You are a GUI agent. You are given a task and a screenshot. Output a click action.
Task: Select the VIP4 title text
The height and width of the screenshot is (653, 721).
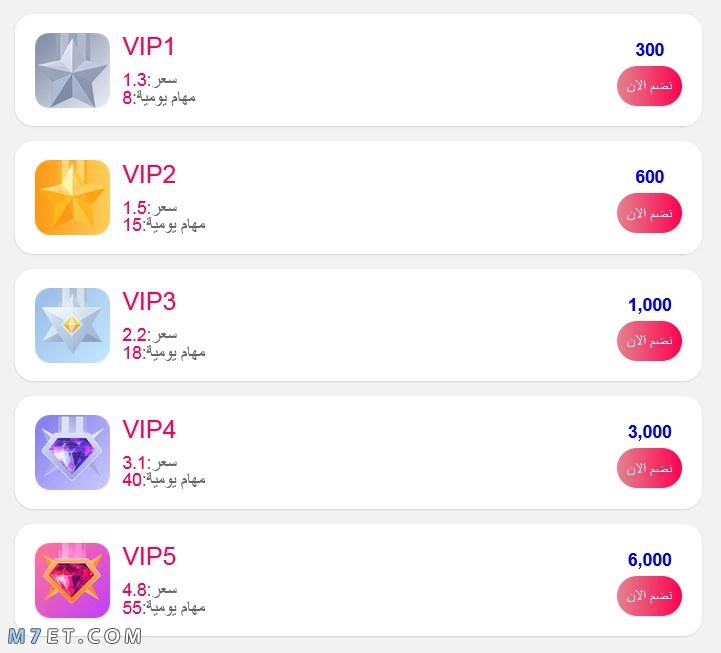click(x=149, y=429)
